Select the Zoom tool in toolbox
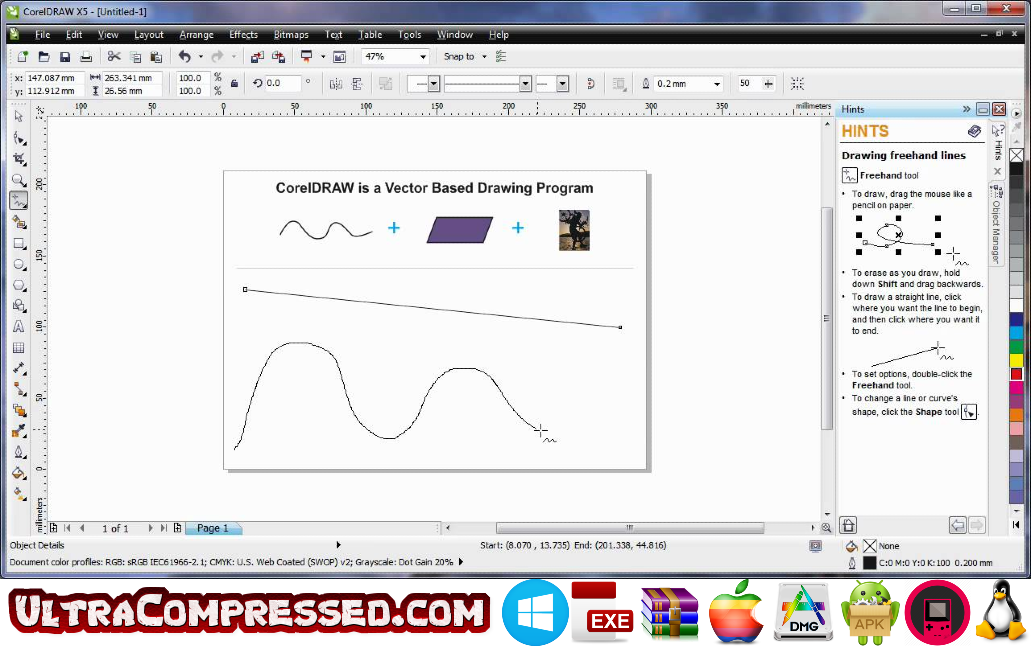Viewport: 1031px width, 646px height. [x=19, y=180]
